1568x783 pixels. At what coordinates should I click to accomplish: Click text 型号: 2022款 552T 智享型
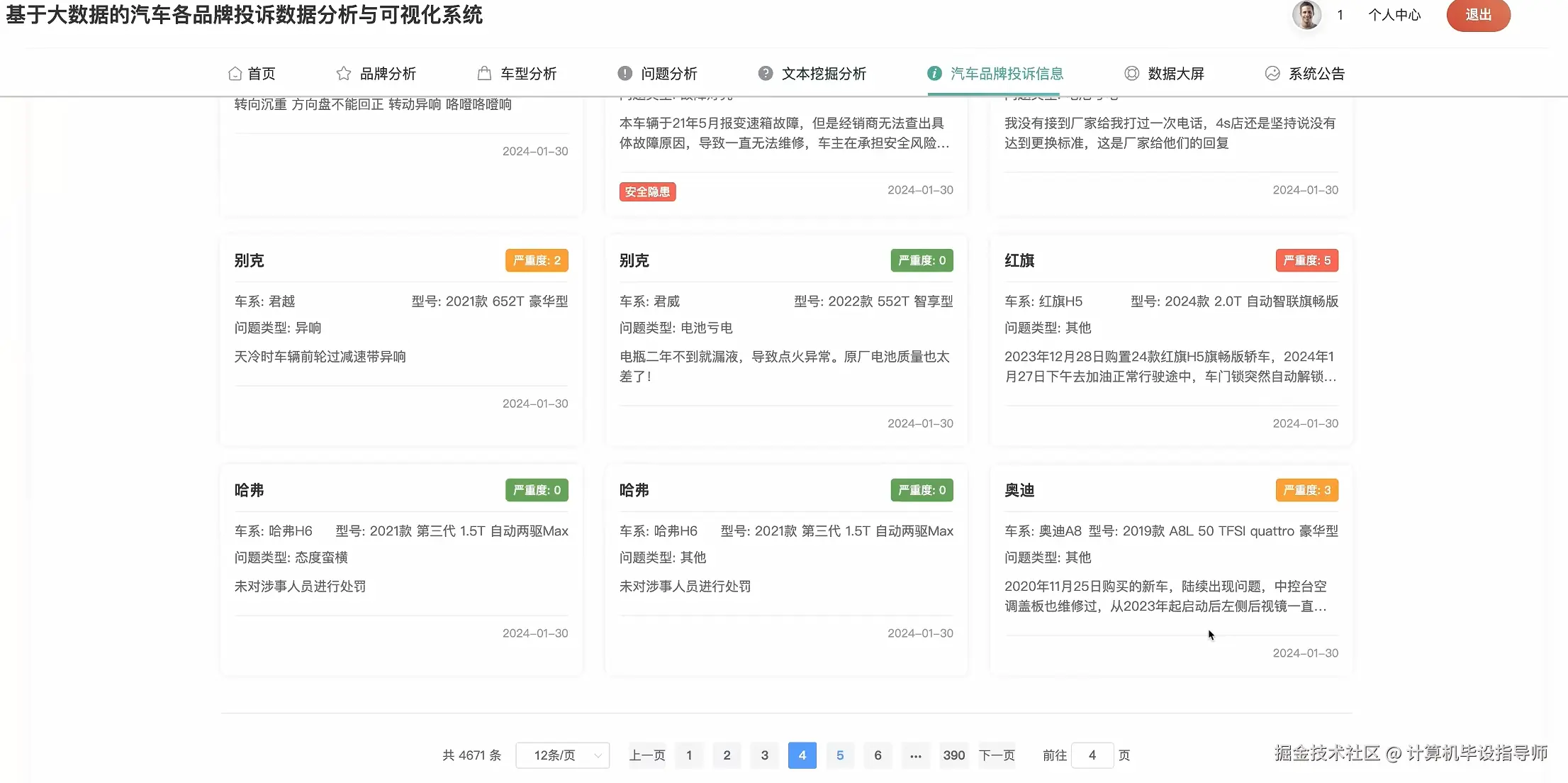point(873,301)
